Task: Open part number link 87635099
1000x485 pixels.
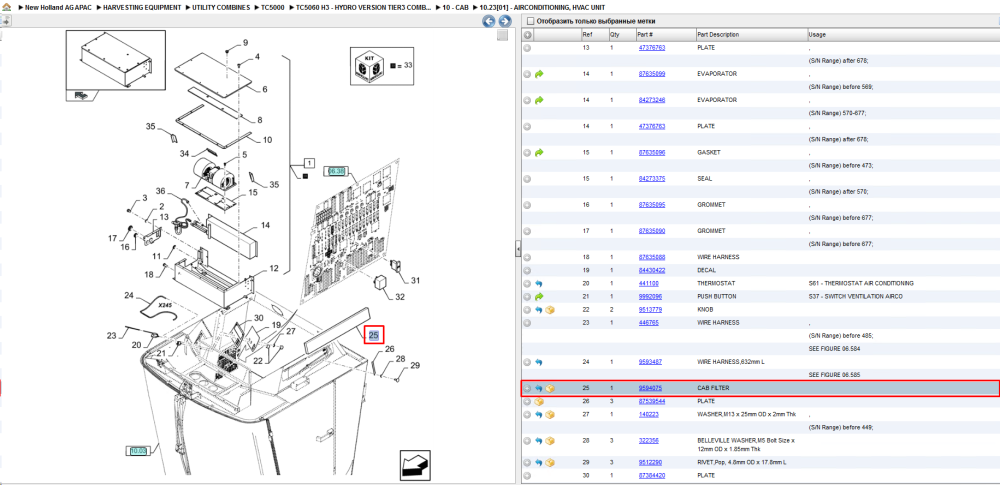Action: tap(652, 74)
